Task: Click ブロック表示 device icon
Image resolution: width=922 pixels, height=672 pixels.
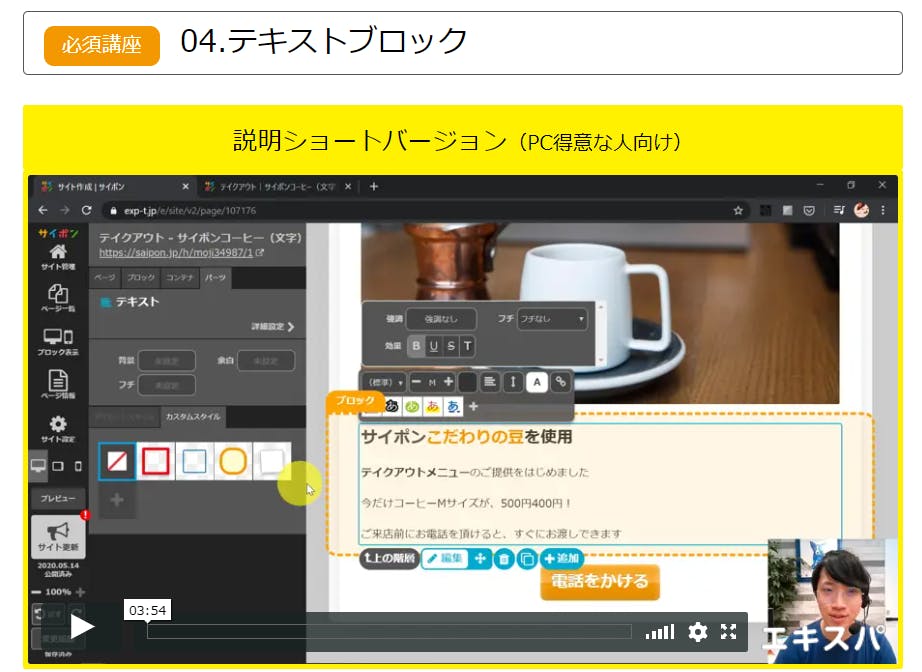Action: coord(58,342)
